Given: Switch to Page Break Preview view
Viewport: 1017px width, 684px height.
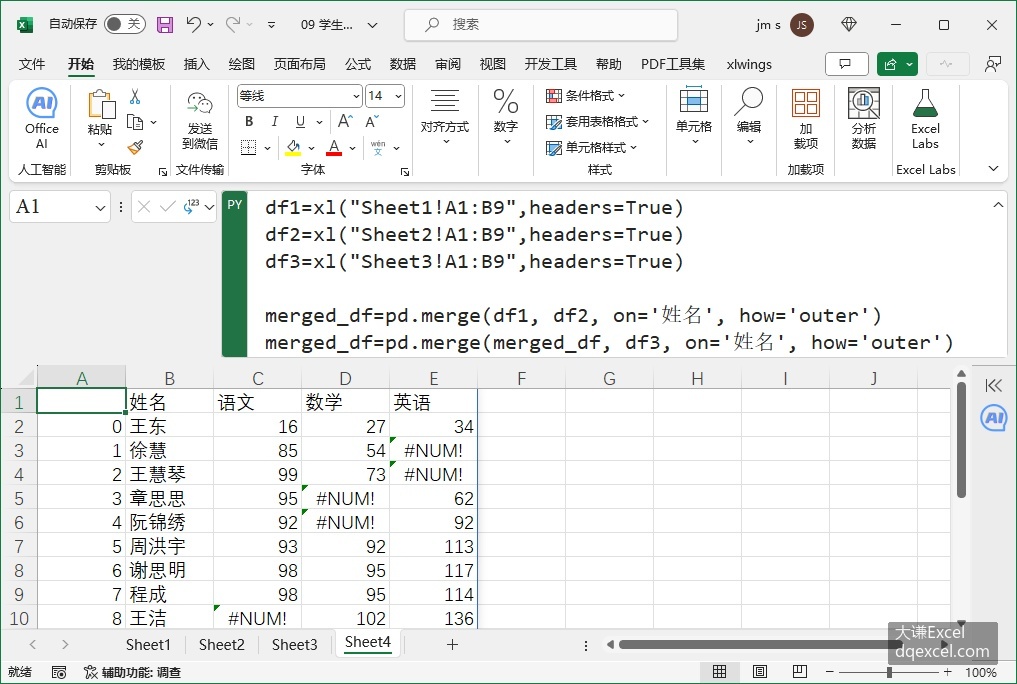Looking at the screenshot, I should [800, 672].
